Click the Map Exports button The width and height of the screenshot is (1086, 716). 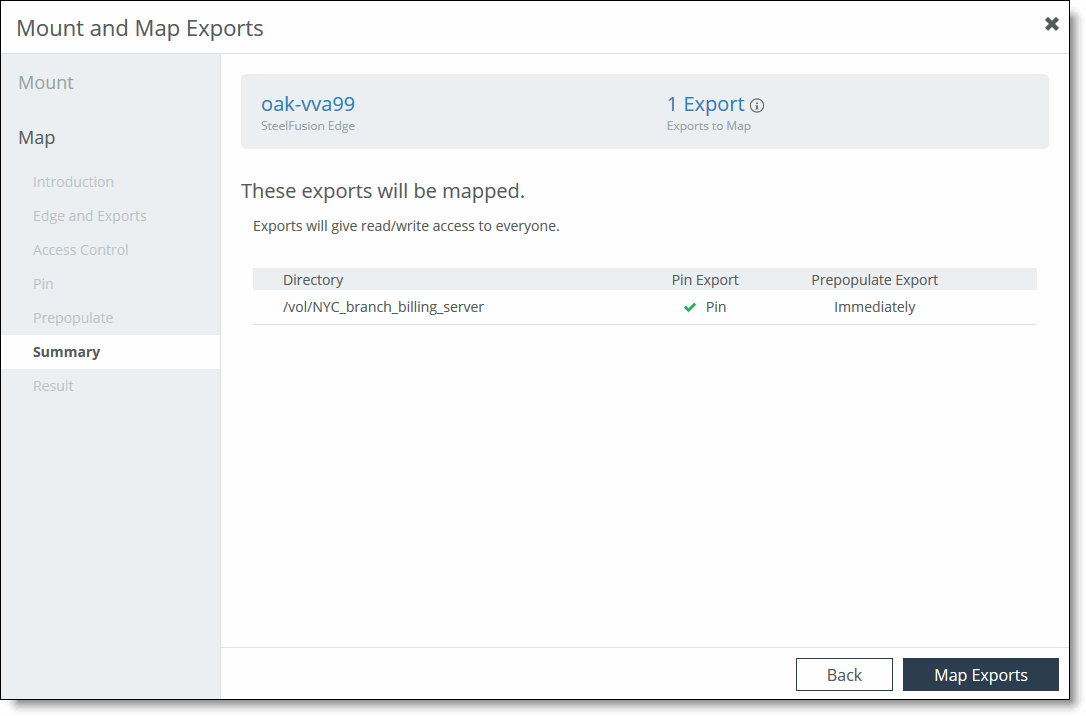pos(981,675)
